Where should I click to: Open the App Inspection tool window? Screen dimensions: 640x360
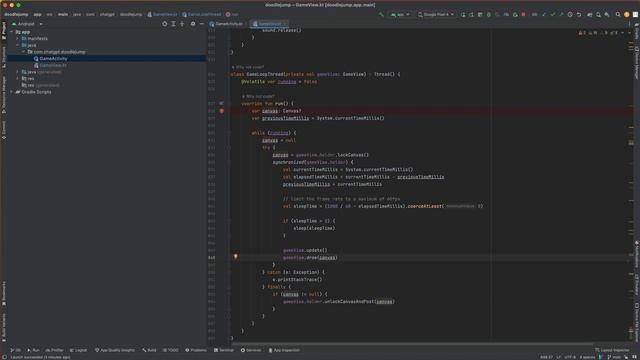284,350
